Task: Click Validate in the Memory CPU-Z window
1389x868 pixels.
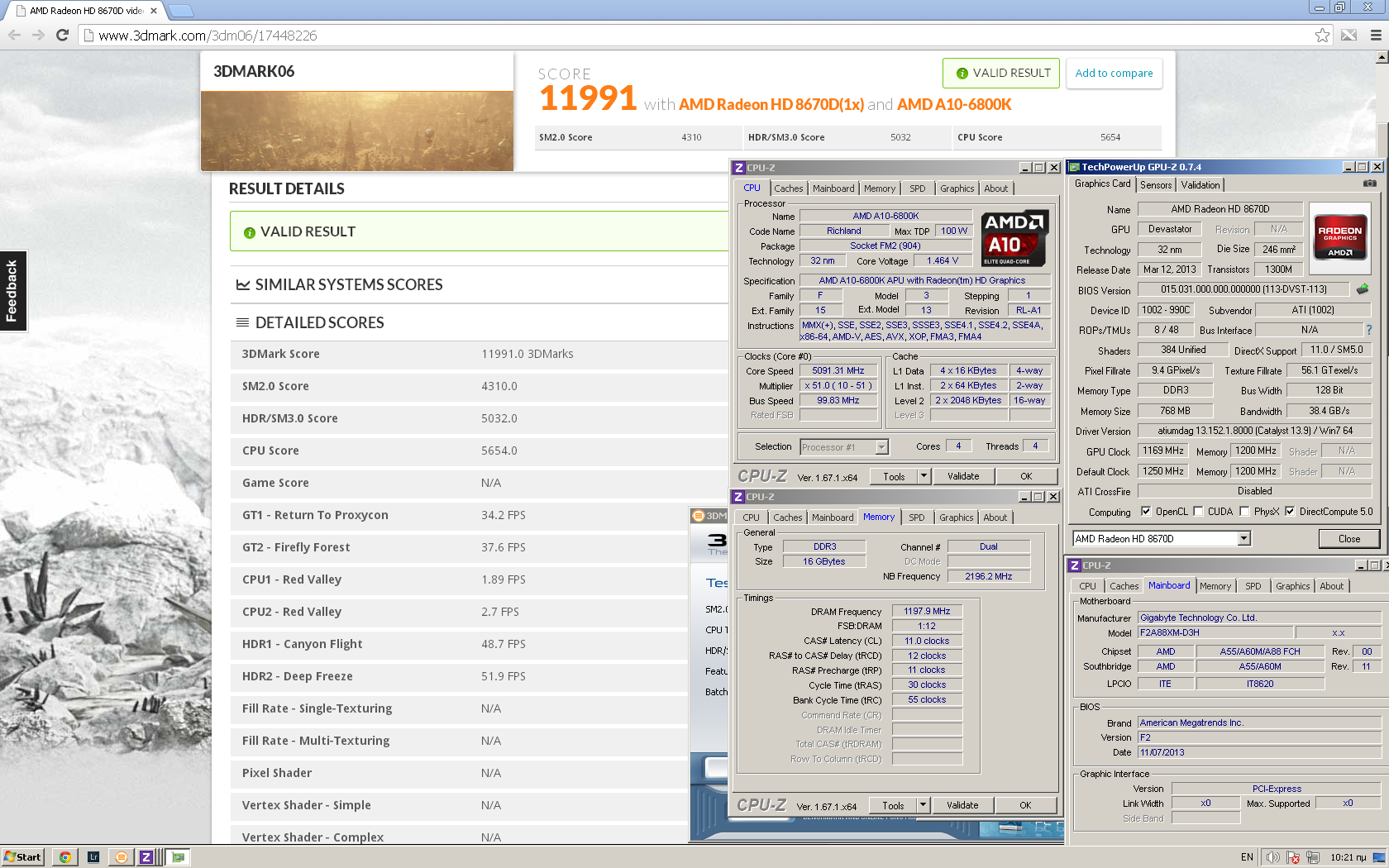Action: (x=962, y=805)
